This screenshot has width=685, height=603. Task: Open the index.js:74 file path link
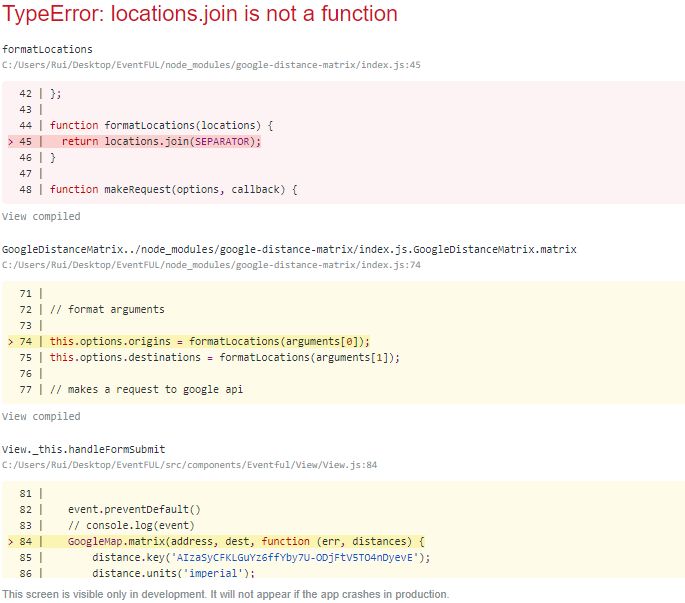point(211,265)
